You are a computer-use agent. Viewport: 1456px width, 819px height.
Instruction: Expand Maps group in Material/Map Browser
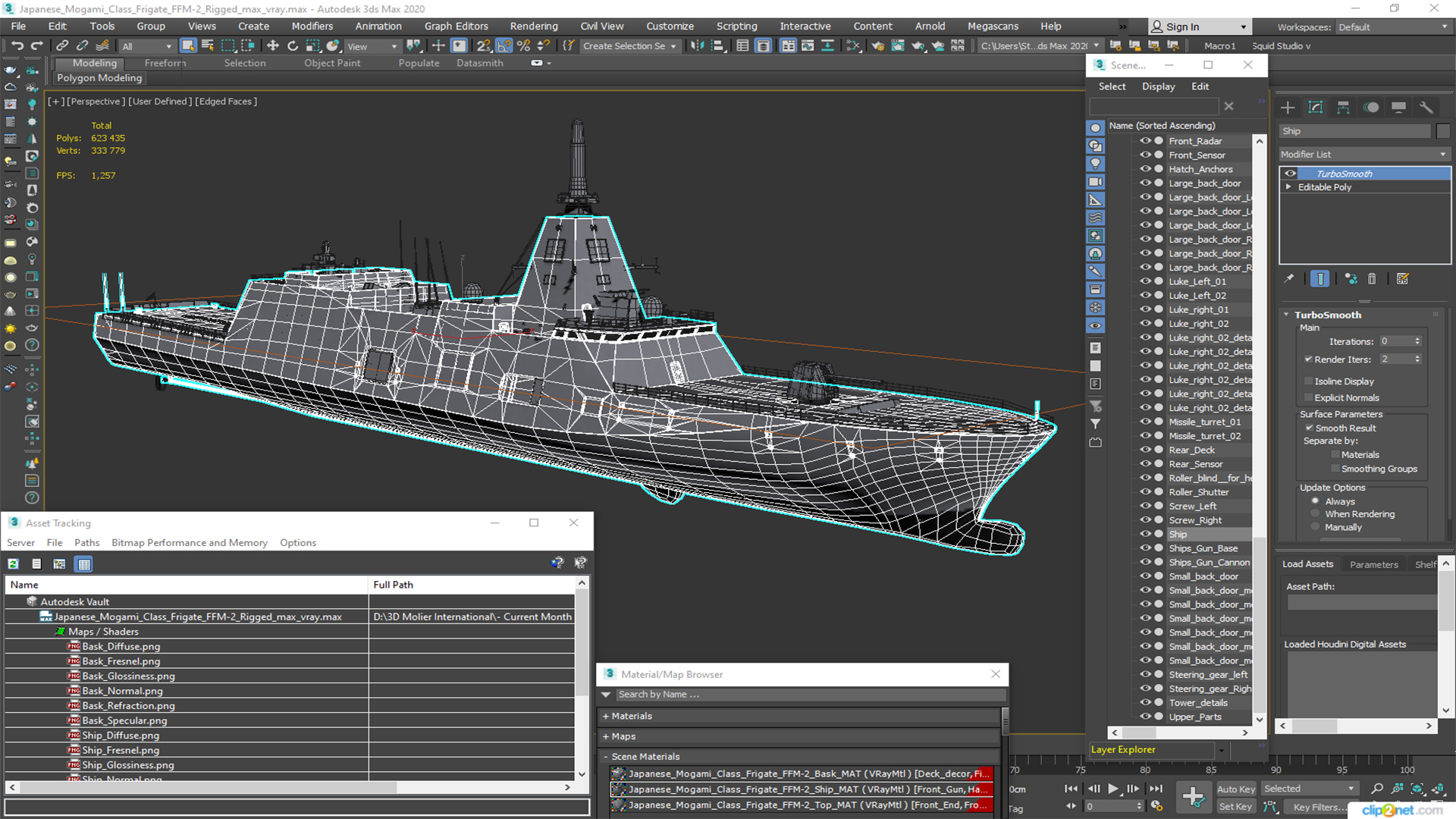(x=606, y=736)
